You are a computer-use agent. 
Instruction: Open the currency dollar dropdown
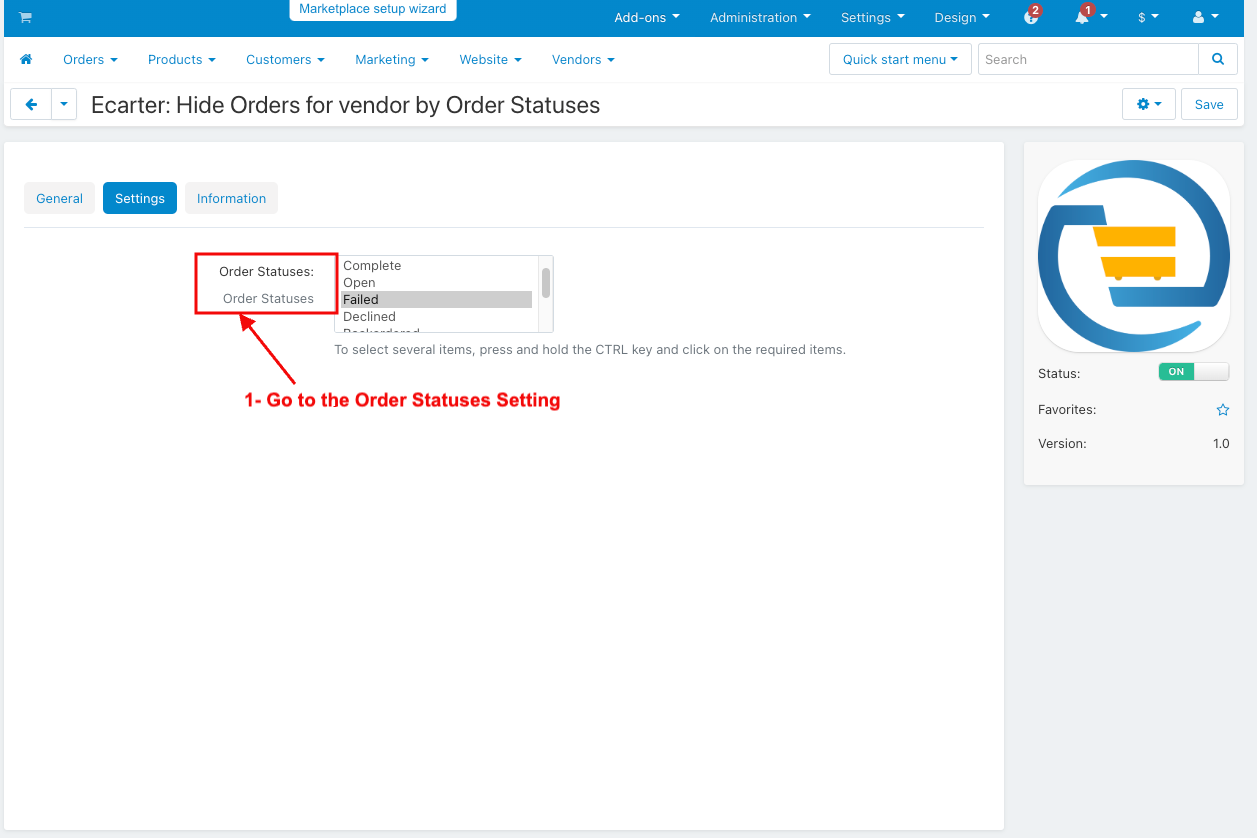[x=1148, y=17]
